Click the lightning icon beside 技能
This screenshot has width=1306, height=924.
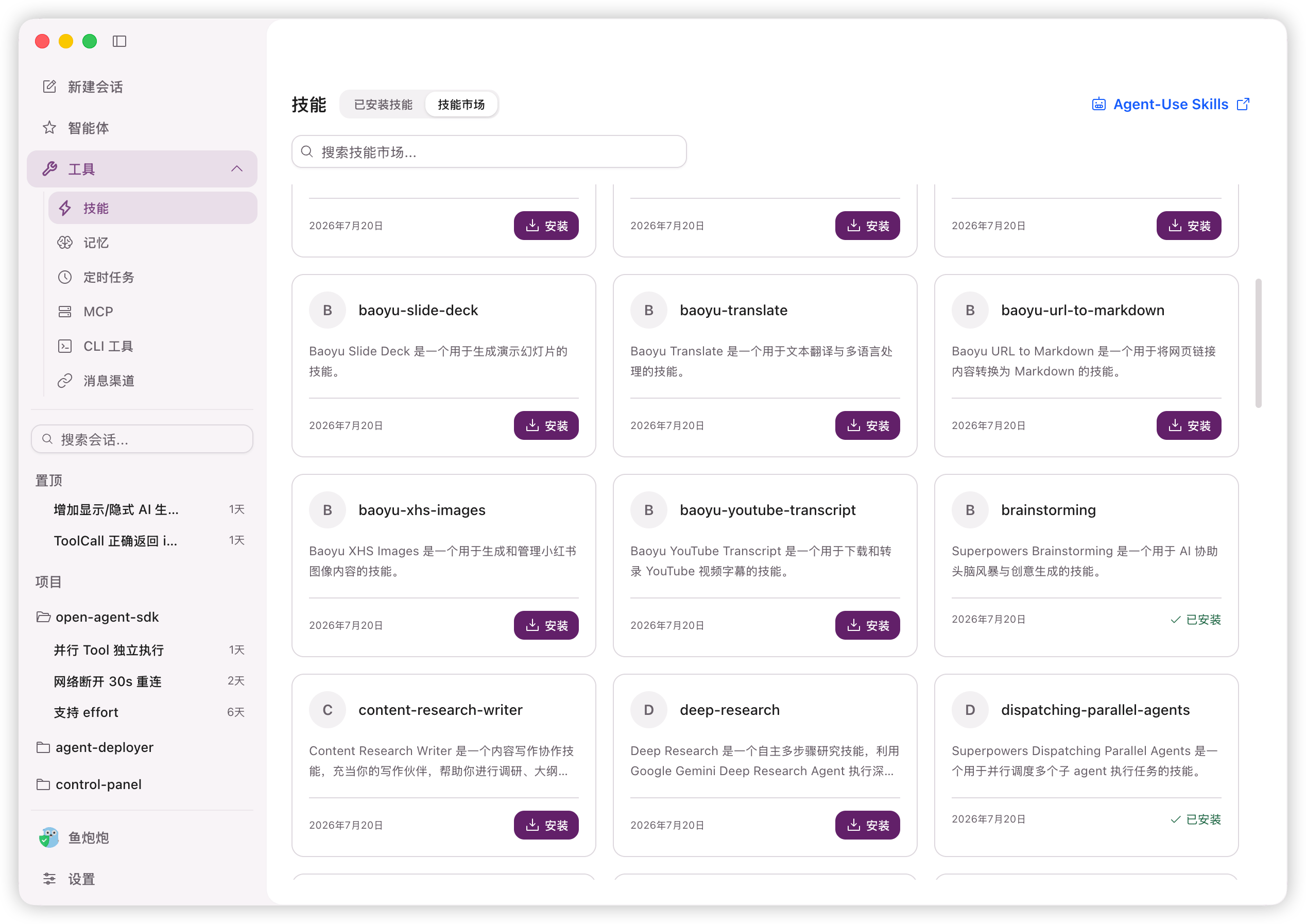coord(65,208)
